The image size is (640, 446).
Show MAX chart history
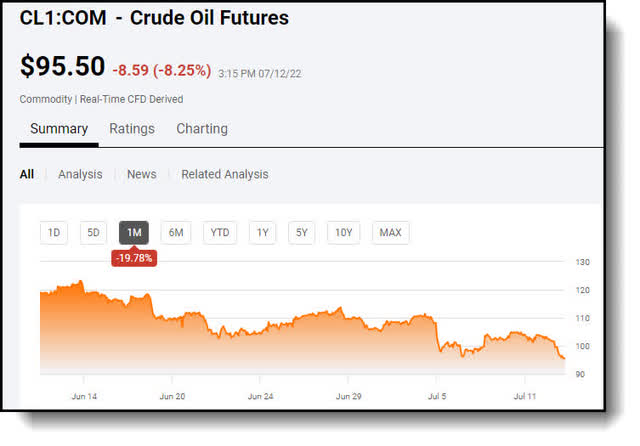click(390, 233)
